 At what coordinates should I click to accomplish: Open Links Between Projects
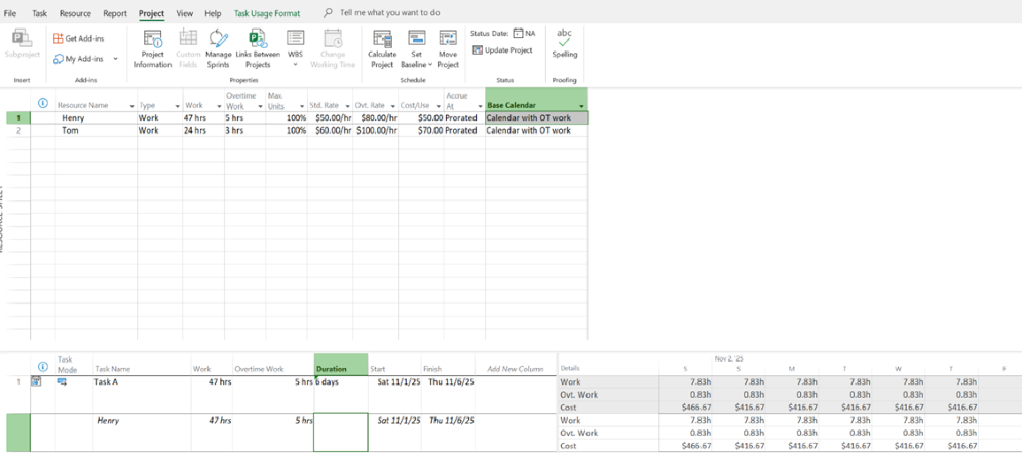click(x=257, y=49)
